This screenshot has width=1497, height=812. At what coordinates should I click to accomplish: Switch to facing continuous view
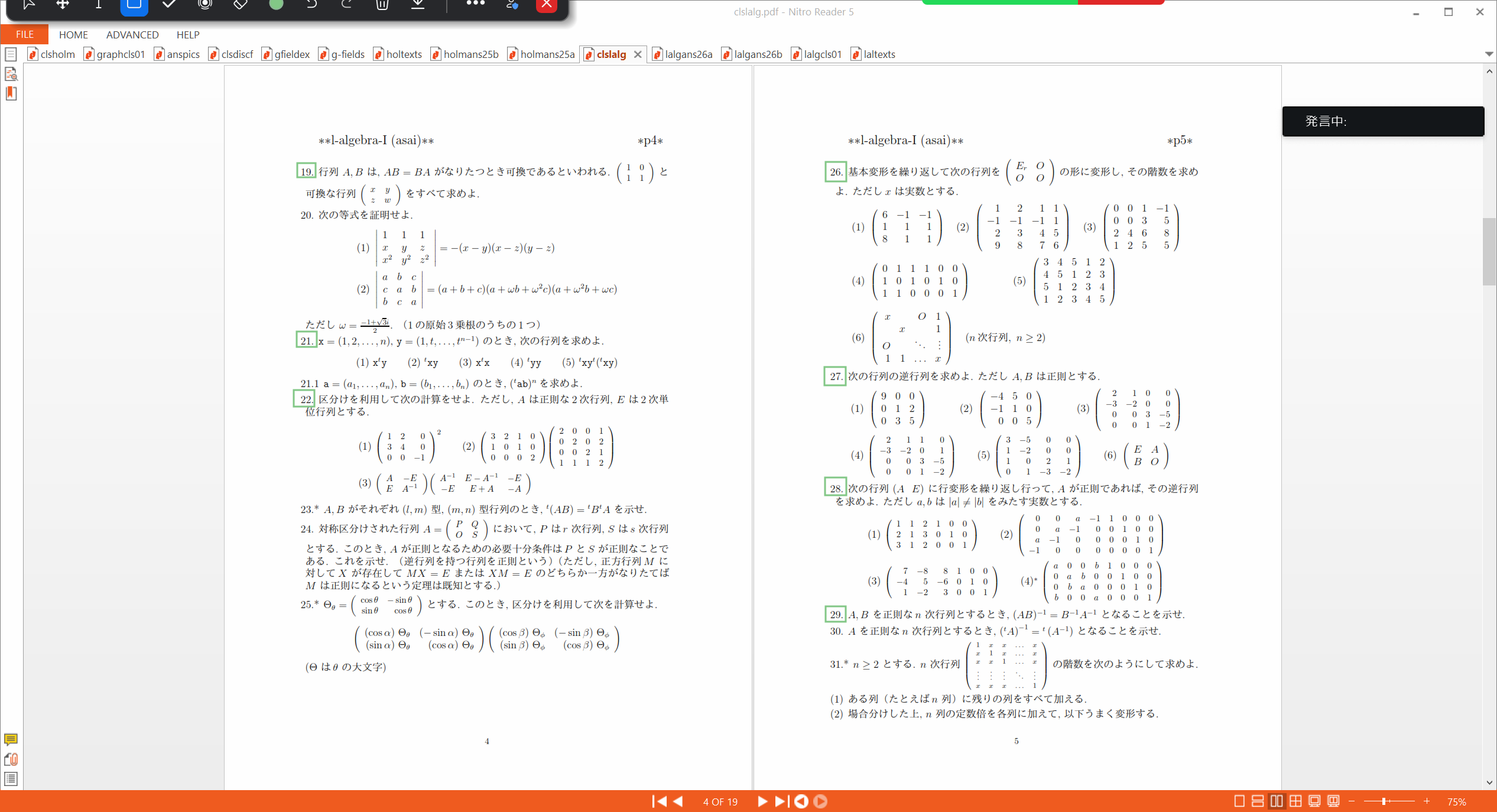pyautogui.click(x=1295, y=801)
